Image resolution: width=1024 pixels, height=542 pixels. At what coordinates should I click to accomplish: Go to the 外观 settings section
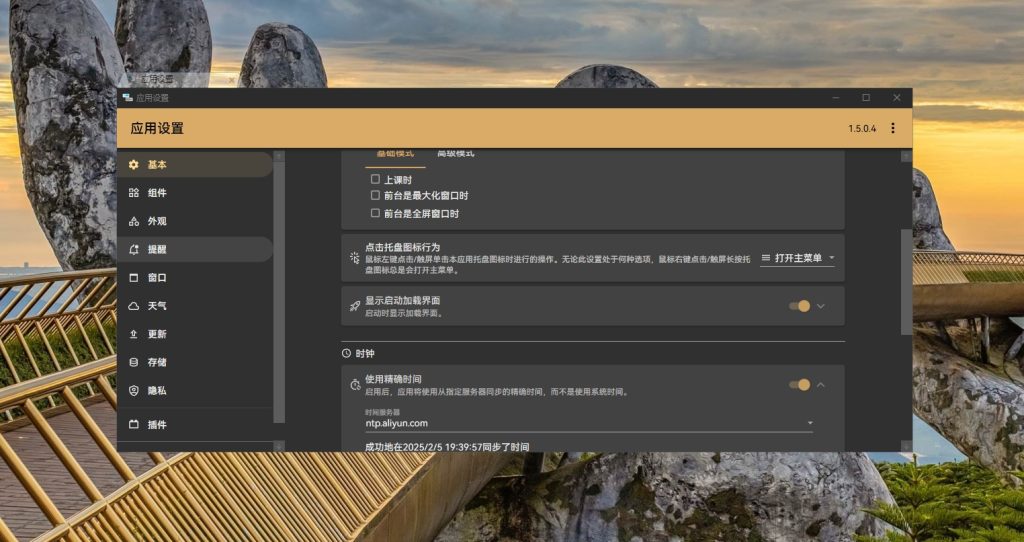coord(195,221)
